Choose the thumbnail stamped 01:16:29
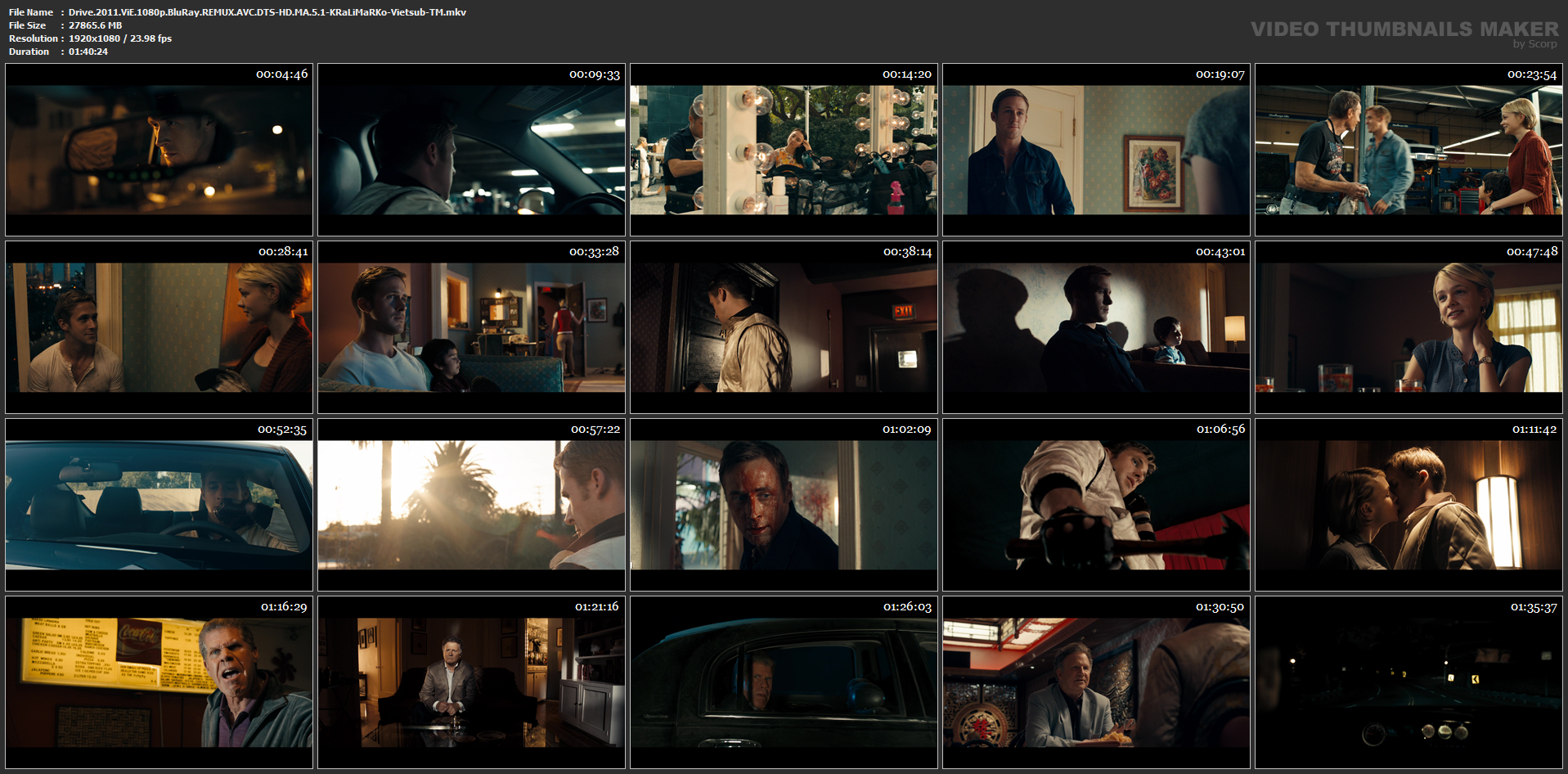Screen dimensions: 1568x774 [159, 682]
